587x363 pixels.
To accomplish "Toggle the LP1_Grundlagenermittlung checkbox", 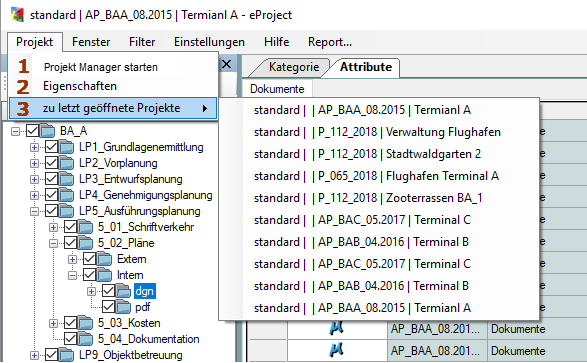I will coord(51,147).
